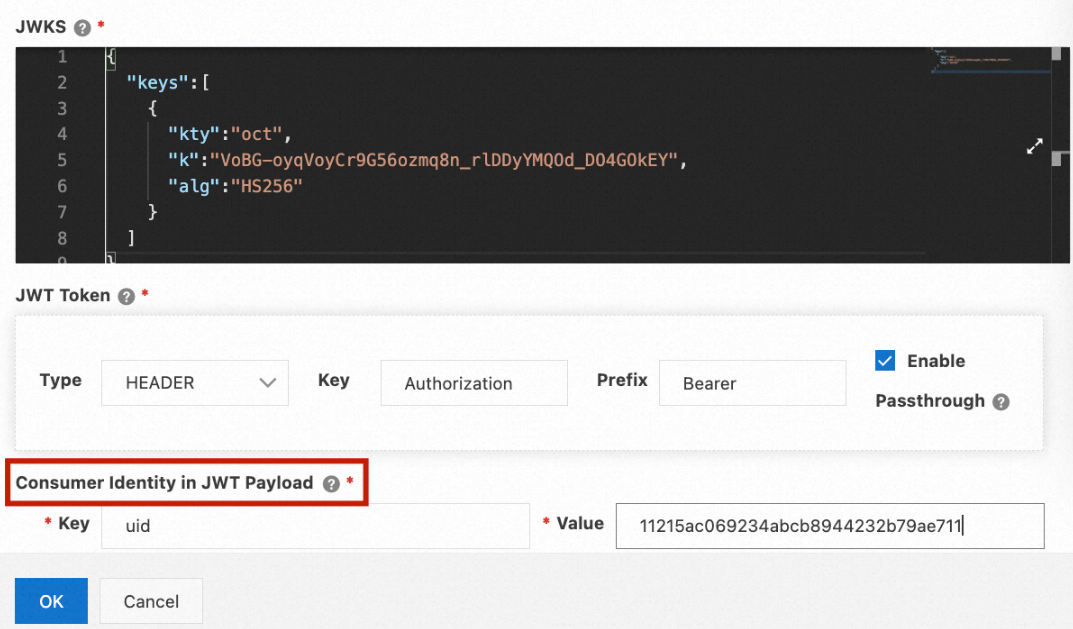Cancel the JWT configuration dialog
Viewport: 1073px width, 629px height.
coord(151,601)
